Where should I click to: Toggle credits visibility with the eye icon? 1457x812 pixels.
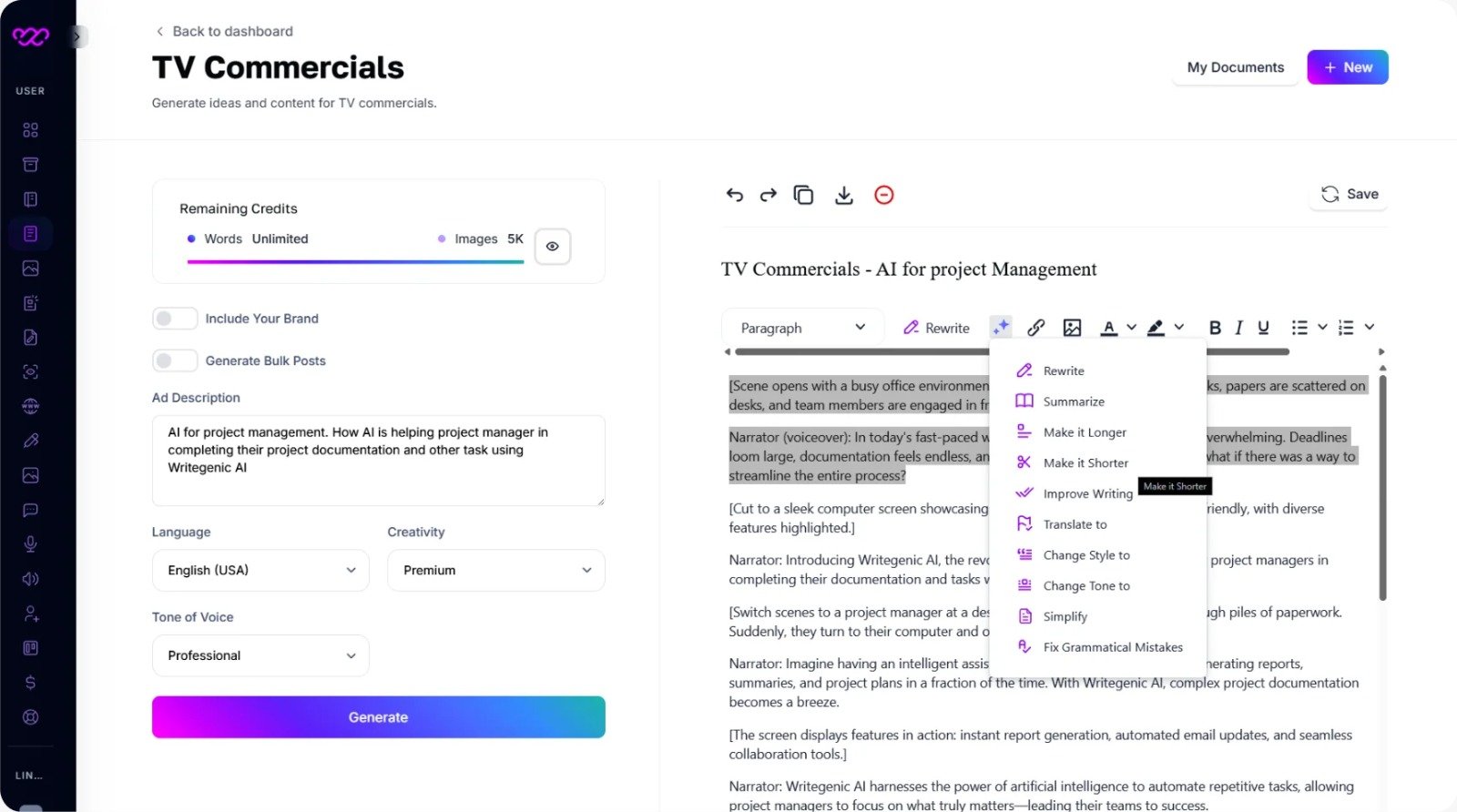point(553,247)
